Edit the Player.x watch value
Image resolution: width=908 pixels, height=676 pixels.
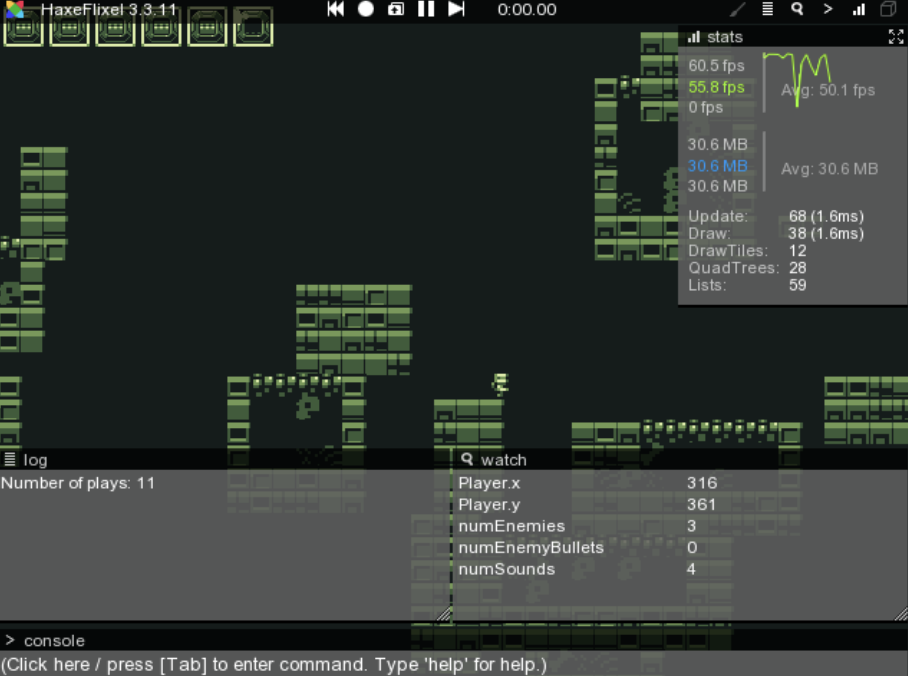tap(702, 483)
